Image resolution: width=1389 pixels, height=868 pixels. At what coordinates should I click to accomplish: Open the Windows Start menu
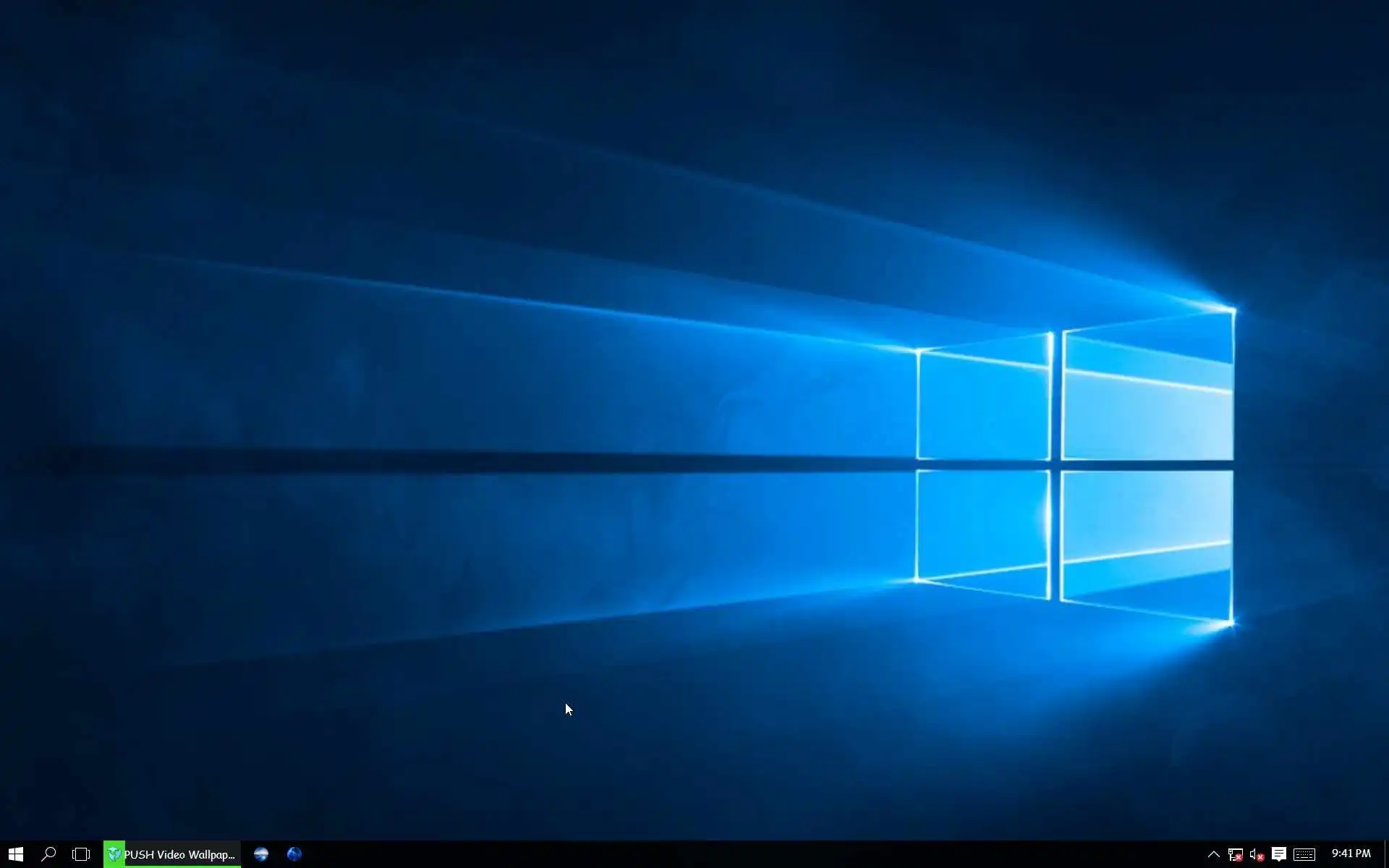[16, 854]
